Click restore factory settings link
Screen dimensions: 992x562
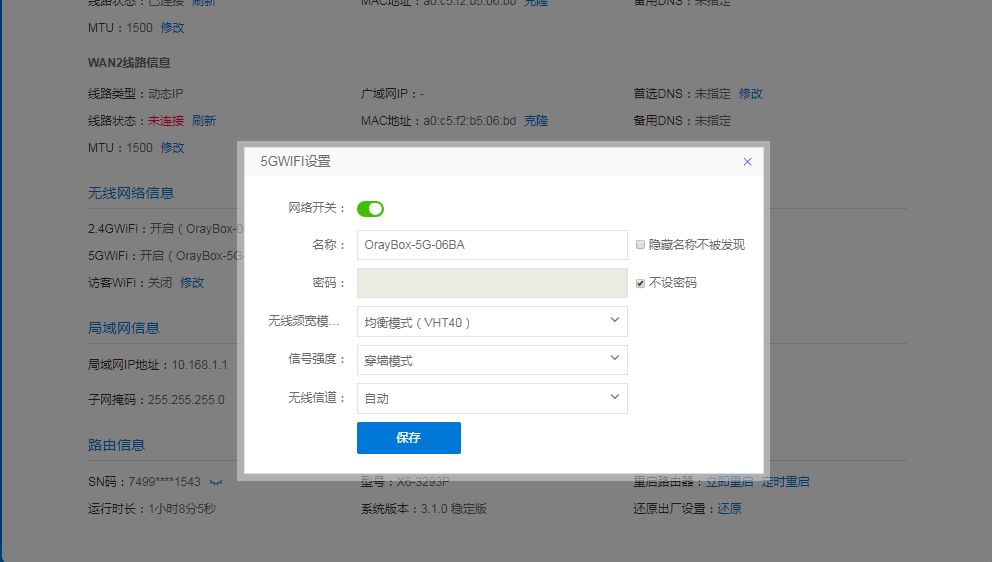(x=729, y=509)
